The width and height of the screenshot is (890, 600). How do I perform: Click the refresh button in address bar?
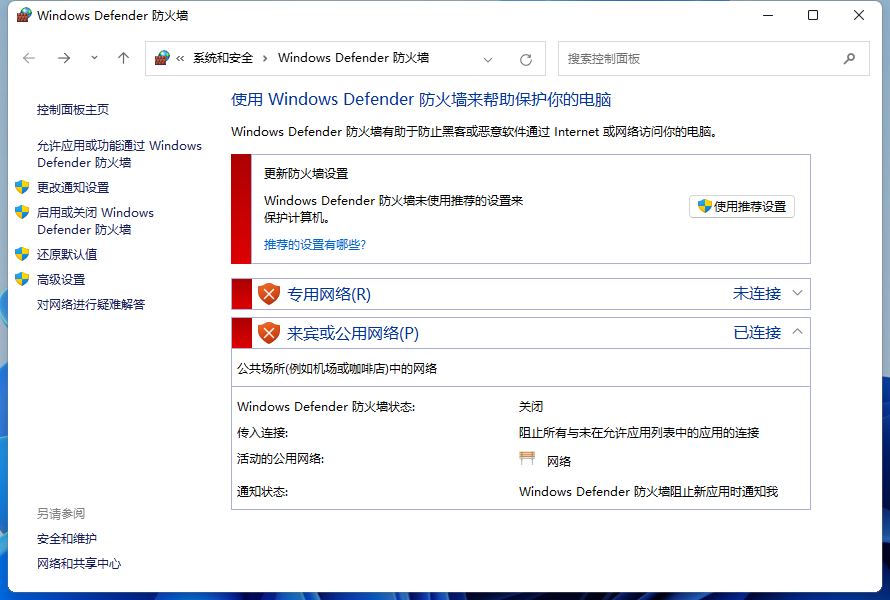526,59
